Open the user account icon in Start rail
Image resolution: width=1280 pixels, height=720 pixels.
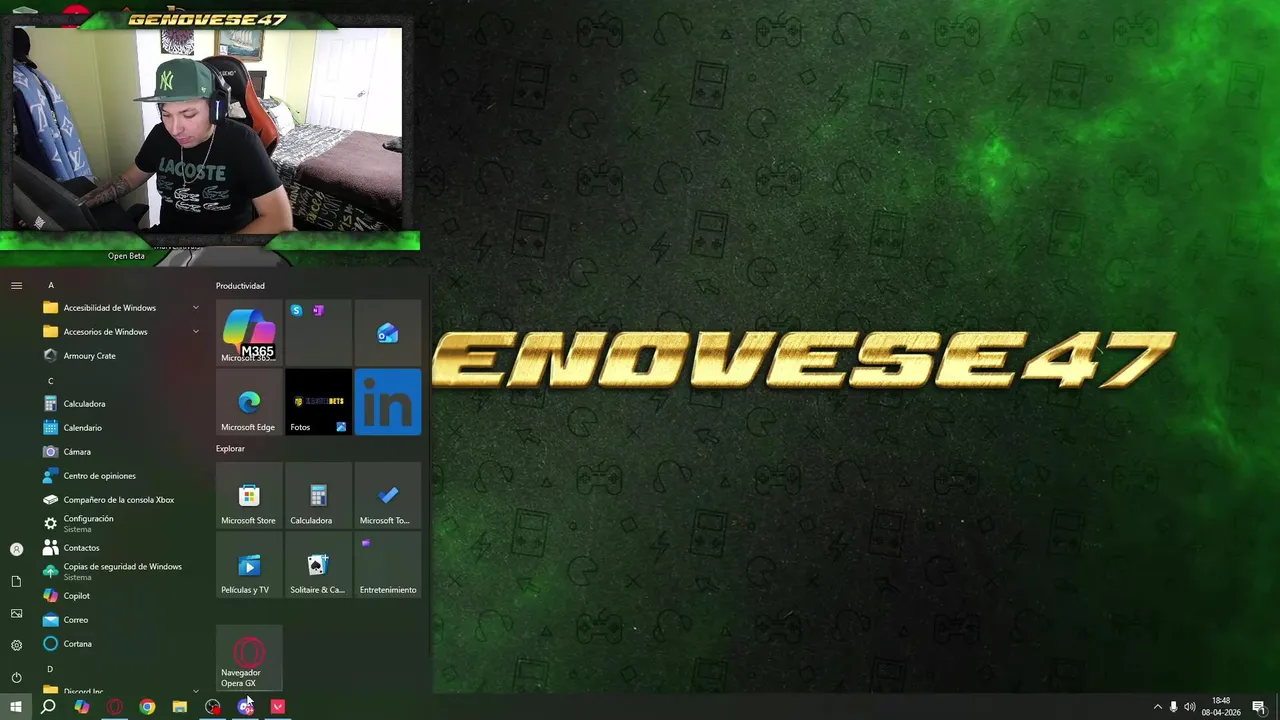coord(16,549)
